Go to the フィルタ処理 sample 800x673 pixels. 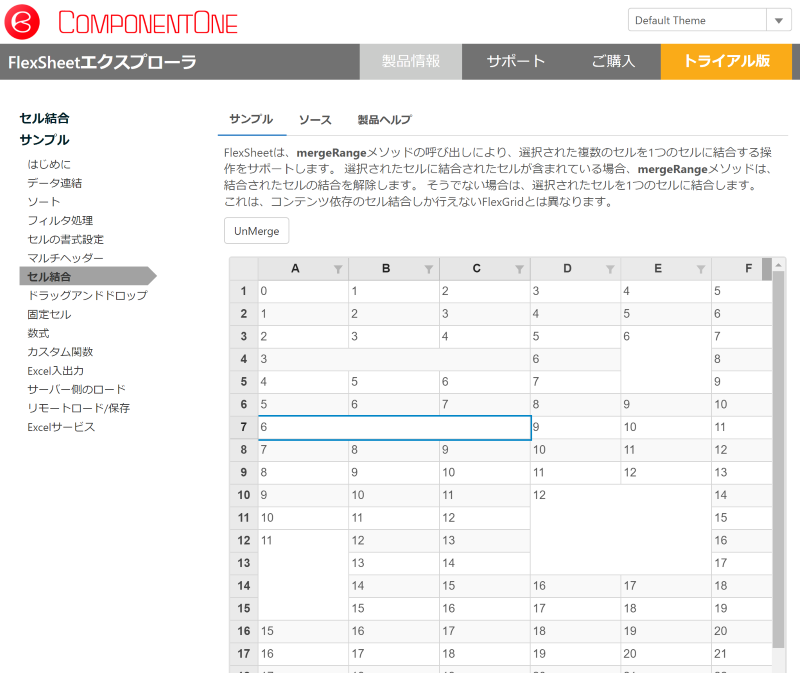tap(60, 220)
